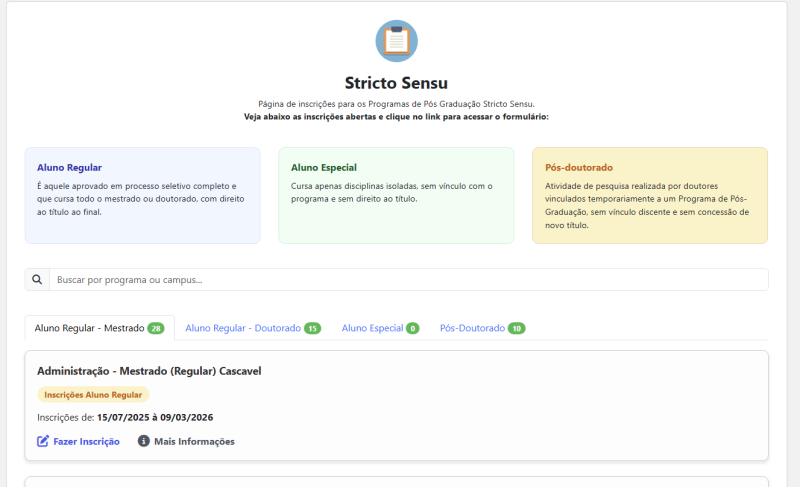
Task: Click the info circle icon beside Mais Informações
Action: click(x=143, y=441)
